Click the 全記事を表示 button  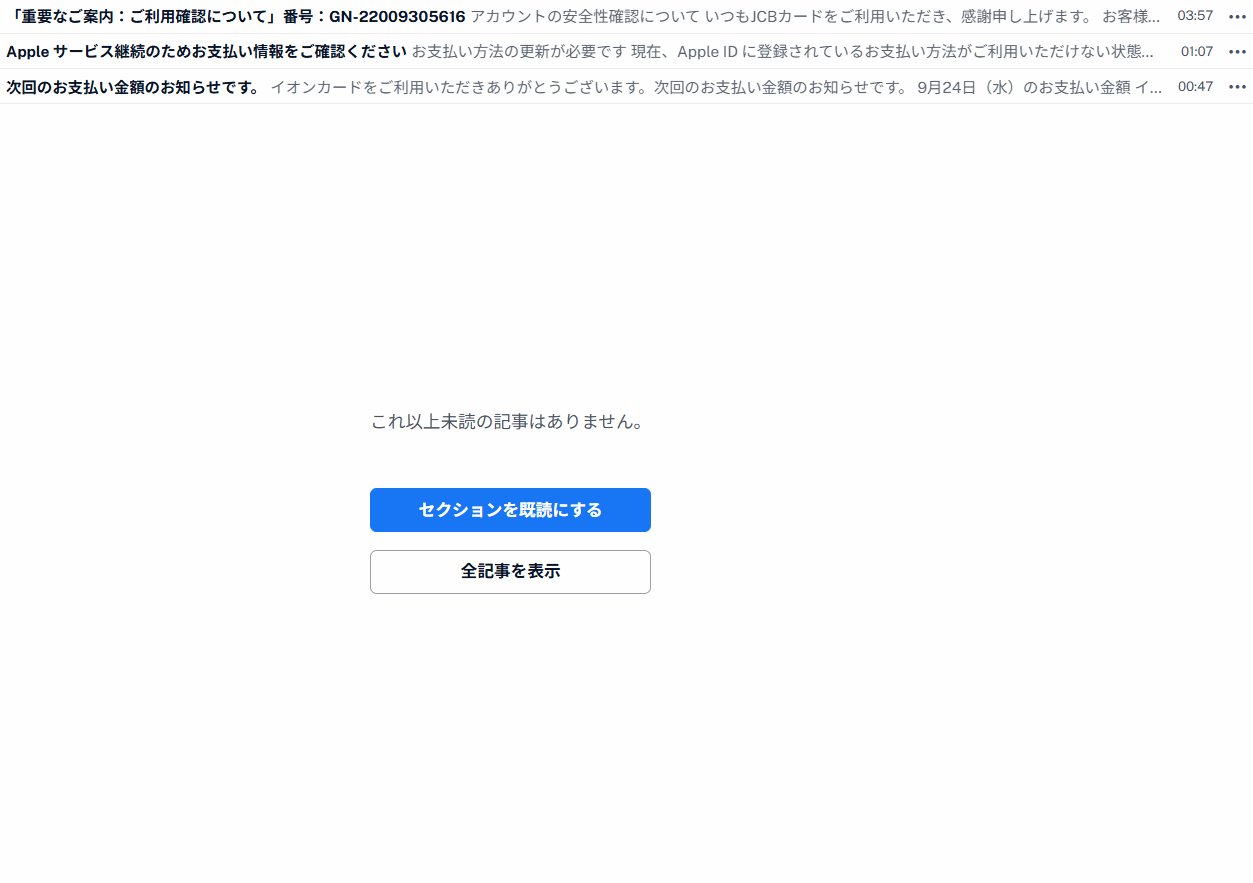coord(510,572)
